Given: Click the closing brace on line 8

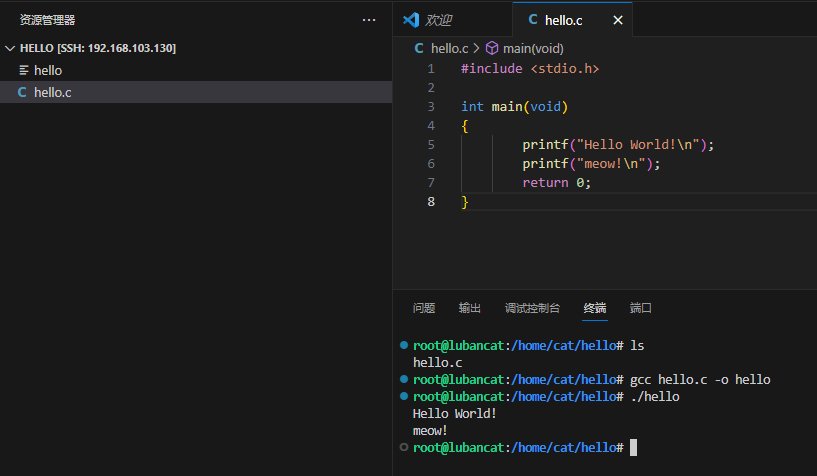Looking at the screenshot, I should (465, 202).
